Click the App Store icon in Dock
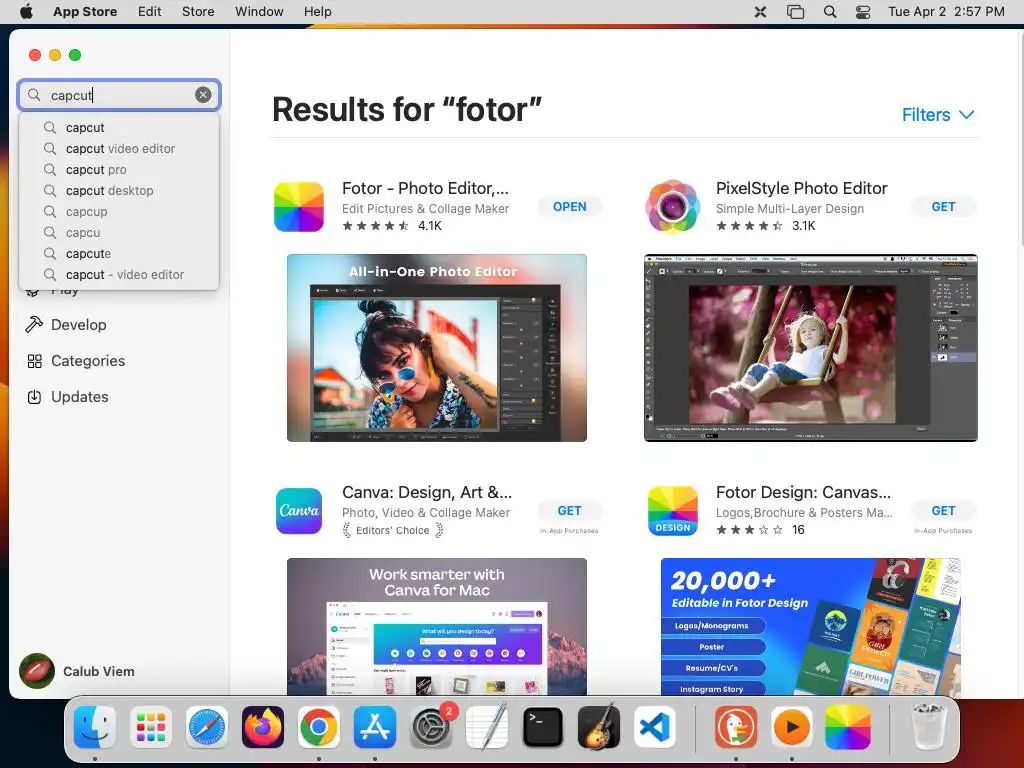The image size is (1024, 768). tap(375, 727)
